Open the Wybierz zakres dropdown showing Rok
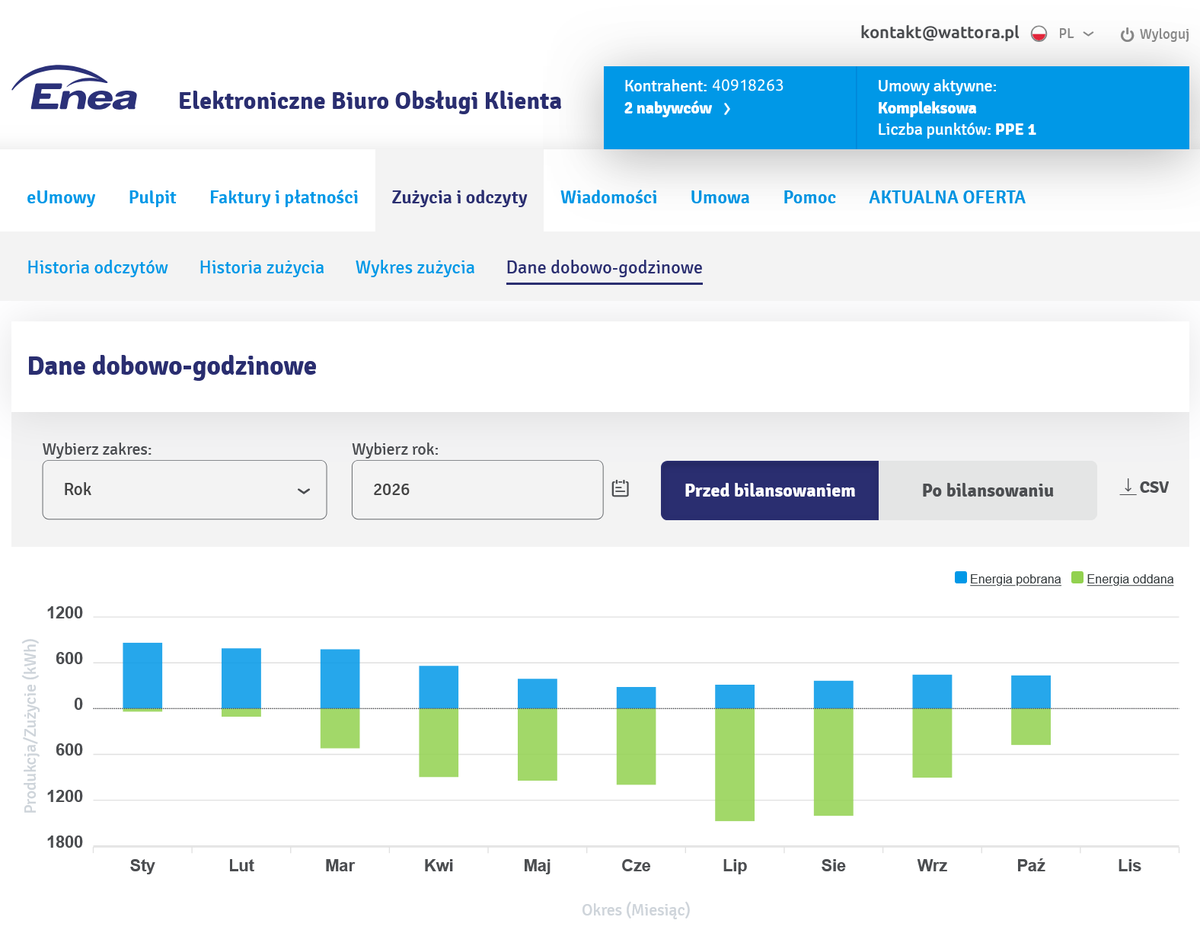 184,490
